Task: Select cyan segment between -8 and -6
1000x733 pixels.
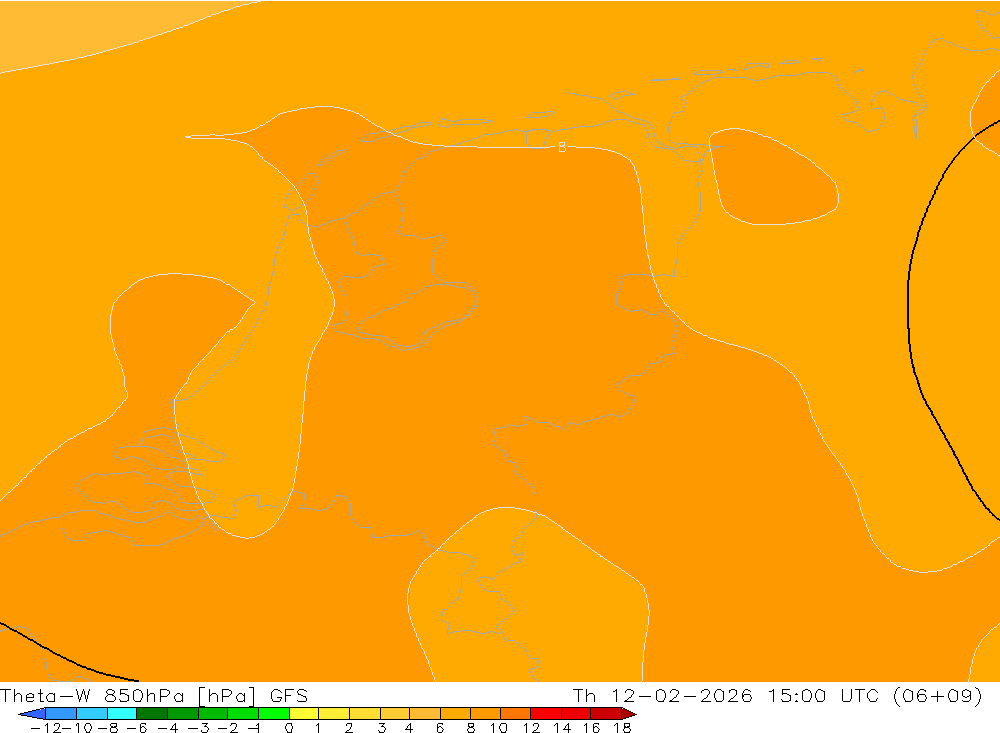Action: coord(122,714)
